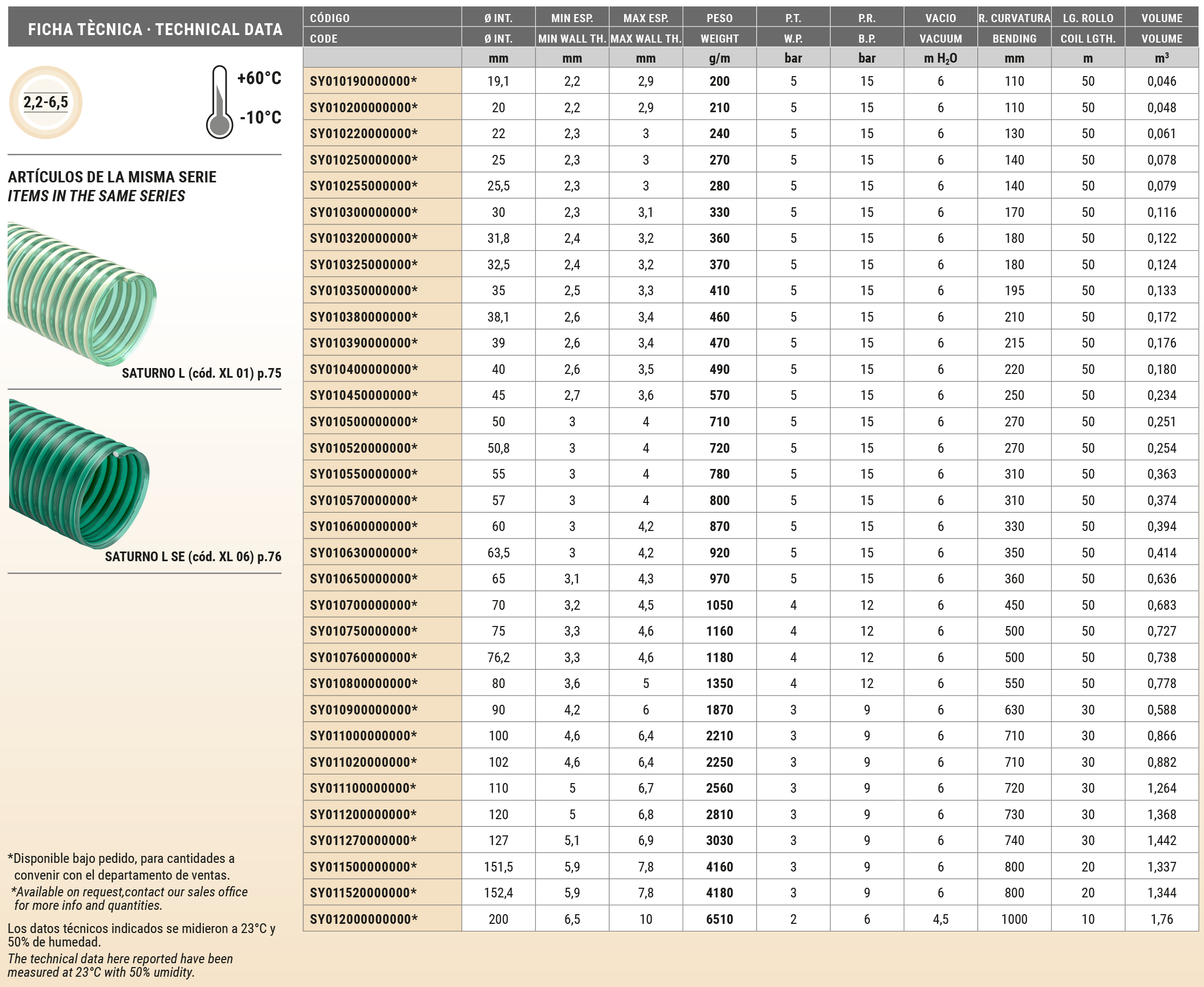Select code SY010190000000* in the table
This screenshot has width=1204, height=987.
coord(364,81)
